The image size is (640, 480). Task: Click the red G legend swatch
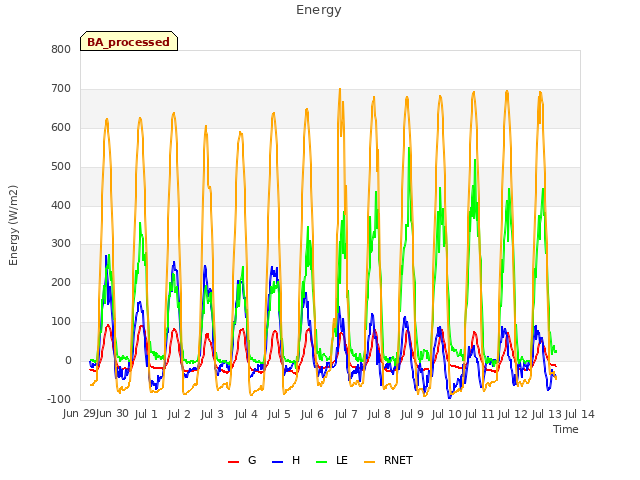(x=233, y=462)
